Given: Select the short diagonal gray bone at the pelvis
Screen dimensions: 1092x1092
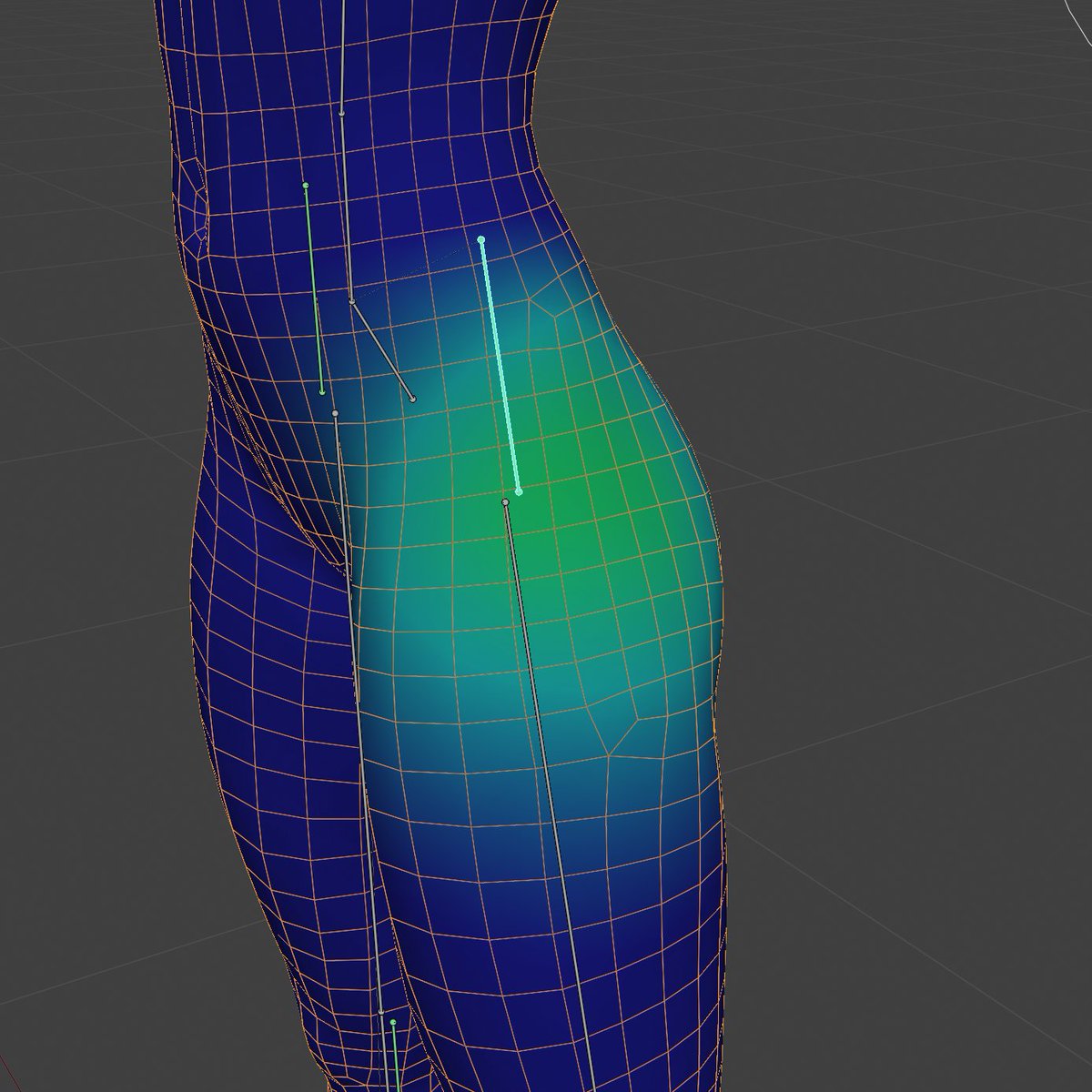Looking at the screenshot, I should 381,350.
